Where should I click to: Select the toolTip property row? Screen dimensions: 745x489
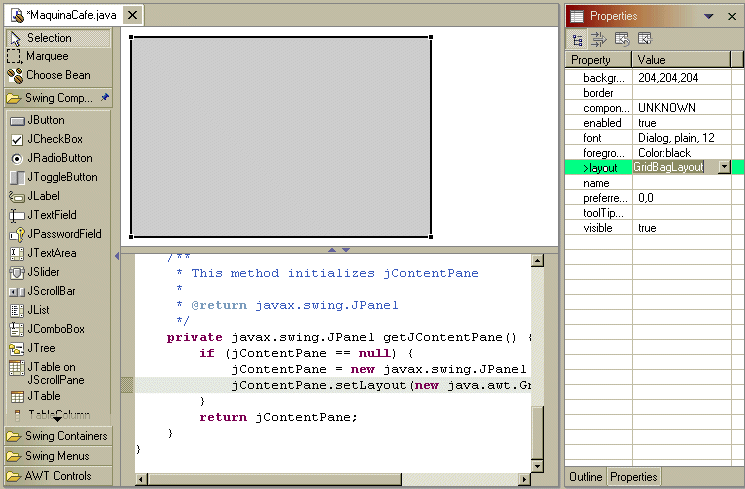pos(648,213)
